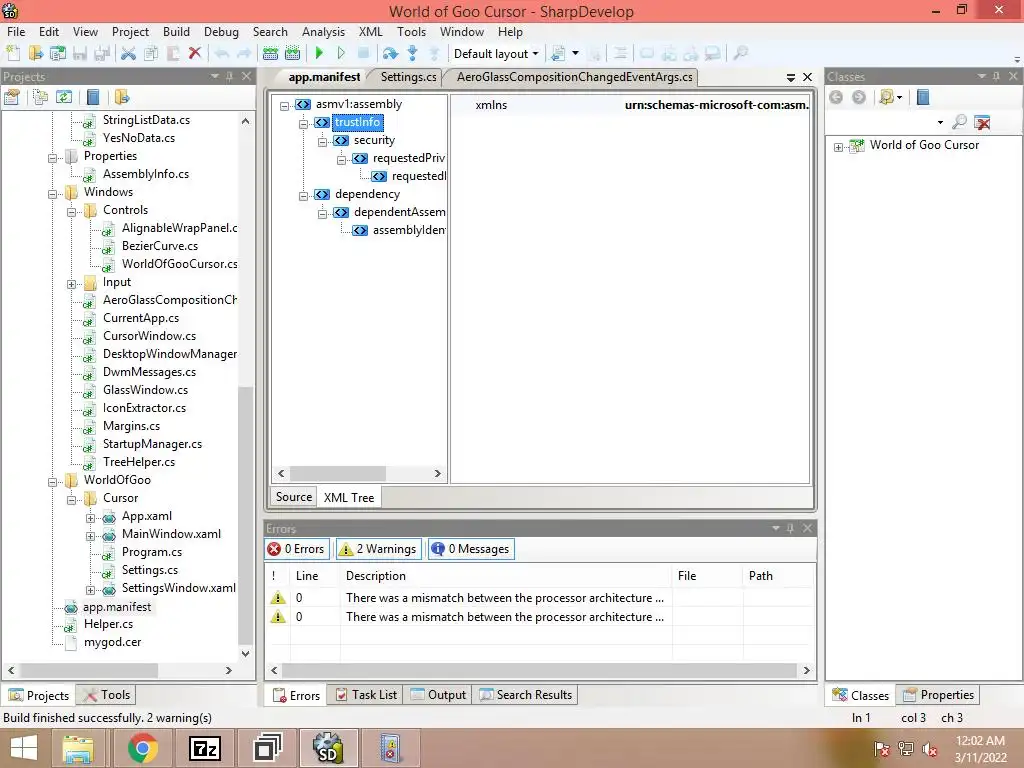This screenshot has width=1024, height=768.
Task: Click the Cut scissors toolbar icon
Action: [x=129, y=54]
